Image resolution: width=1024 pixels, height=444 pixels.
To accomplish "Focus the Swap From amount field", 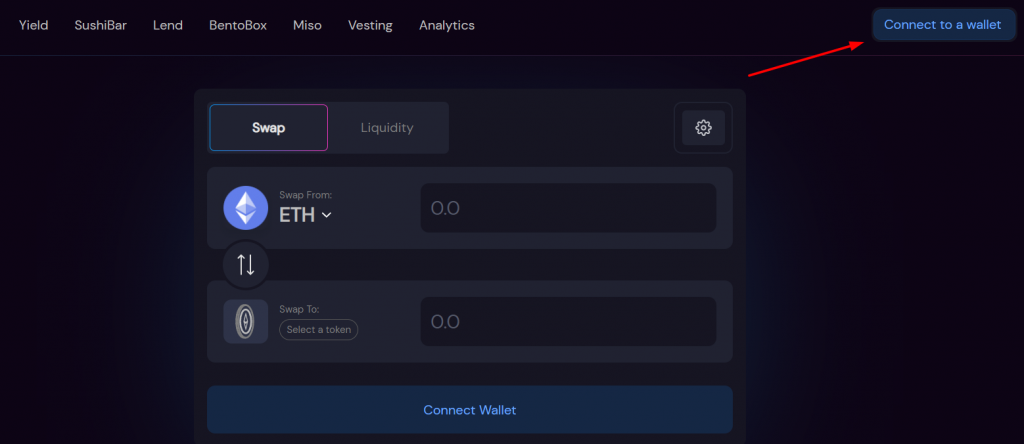I will click(568, 208).
